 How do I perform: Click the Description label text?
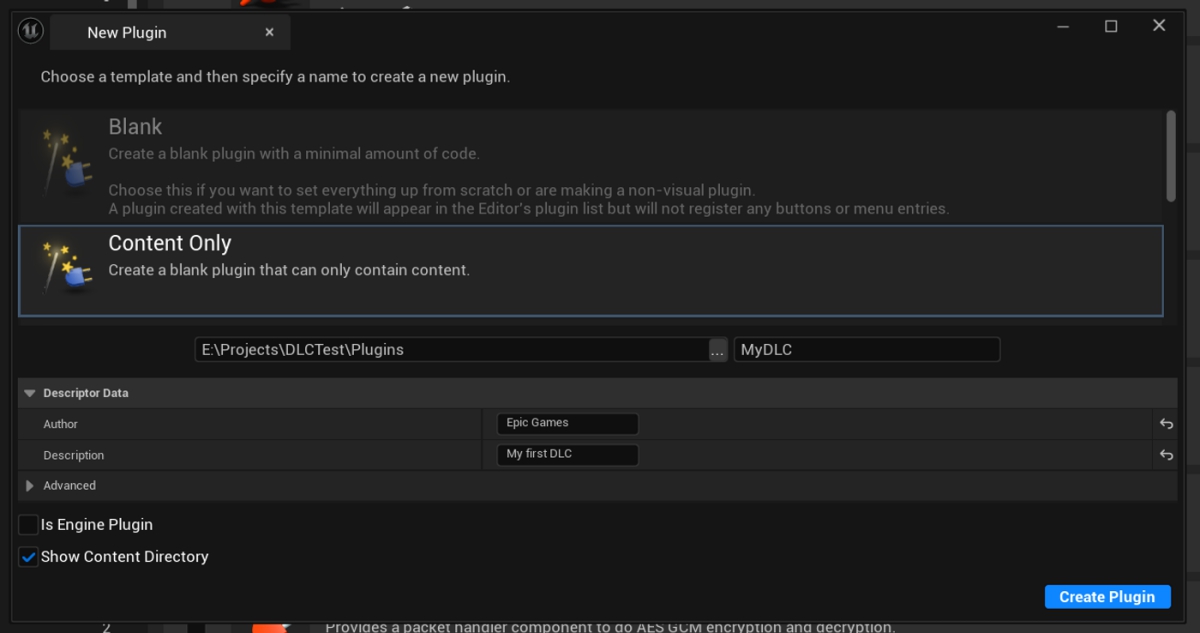pyautogui.click(x=73, y=455)
